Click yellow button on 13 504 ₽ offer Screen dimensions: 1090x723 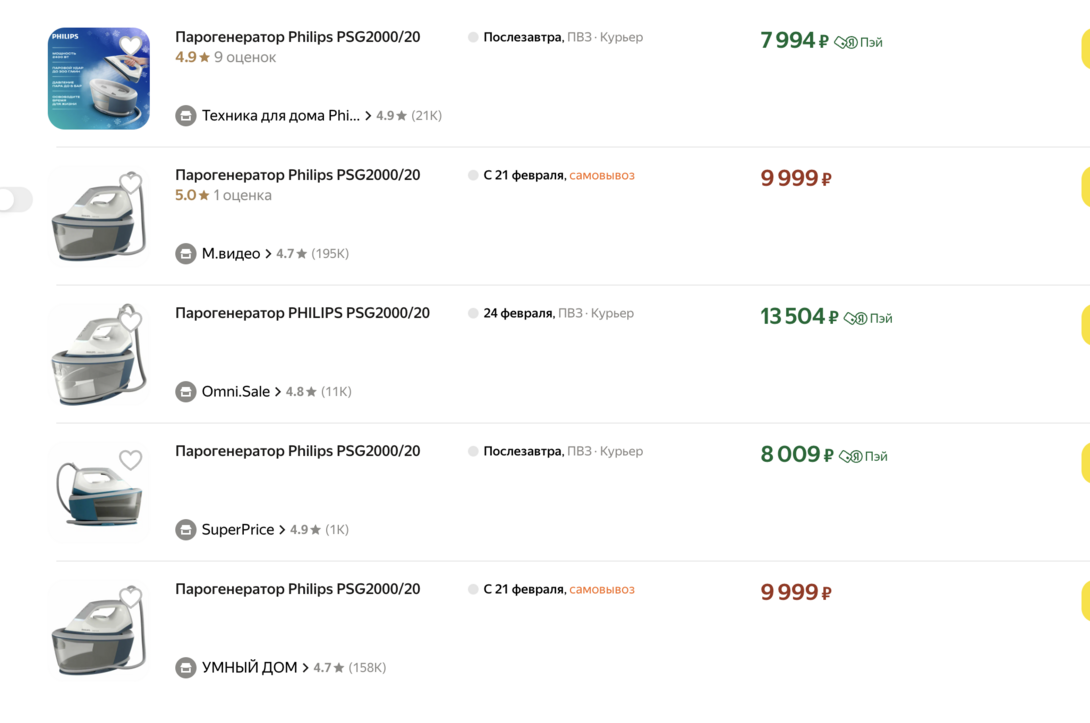pos(1085,325)
